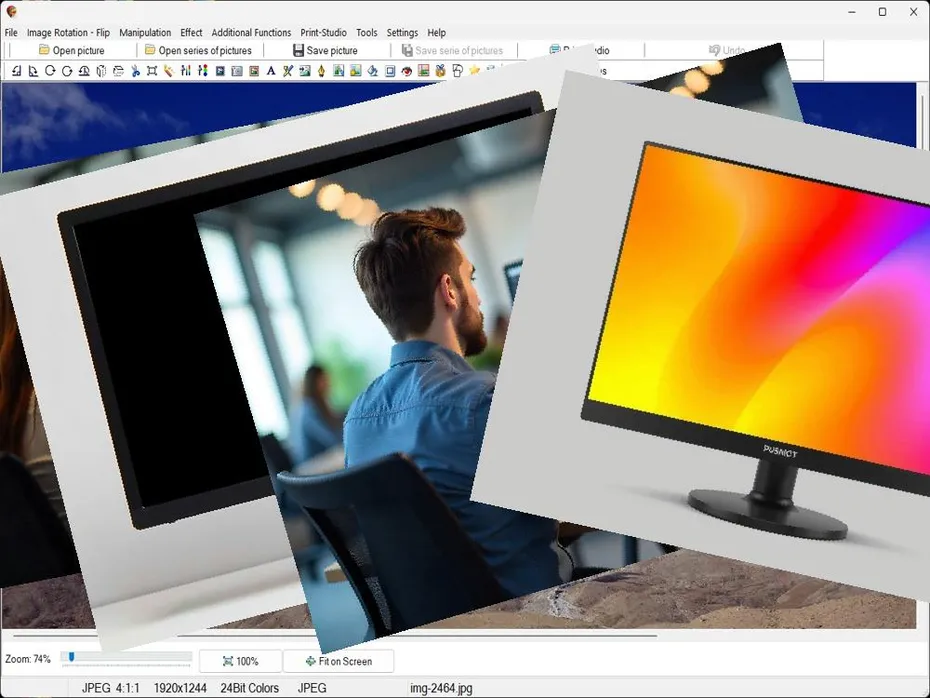Click the mirror flip icon

(100, 70)
